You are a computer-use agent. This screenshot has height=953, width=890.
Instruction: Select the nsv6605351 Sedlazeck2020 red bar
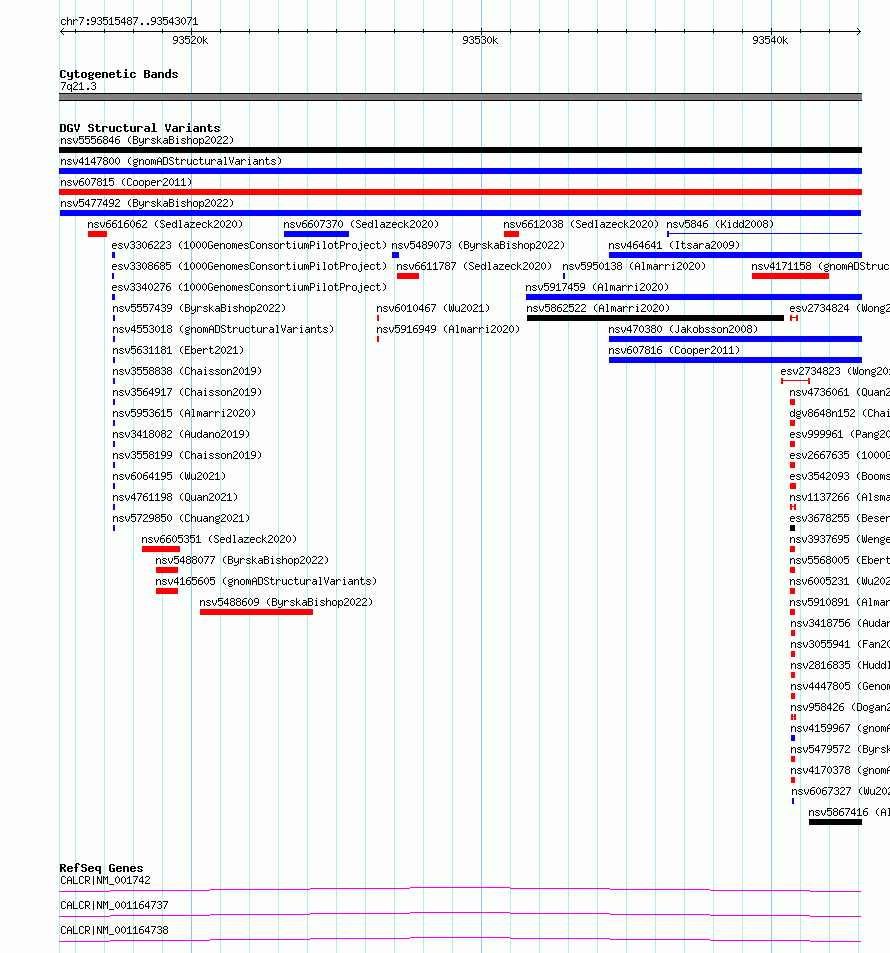tap(160, 549)
